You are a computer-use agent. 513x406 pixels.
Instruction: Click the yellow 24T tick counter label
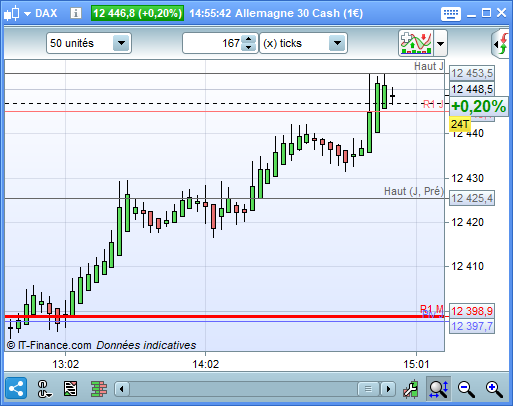460,124
